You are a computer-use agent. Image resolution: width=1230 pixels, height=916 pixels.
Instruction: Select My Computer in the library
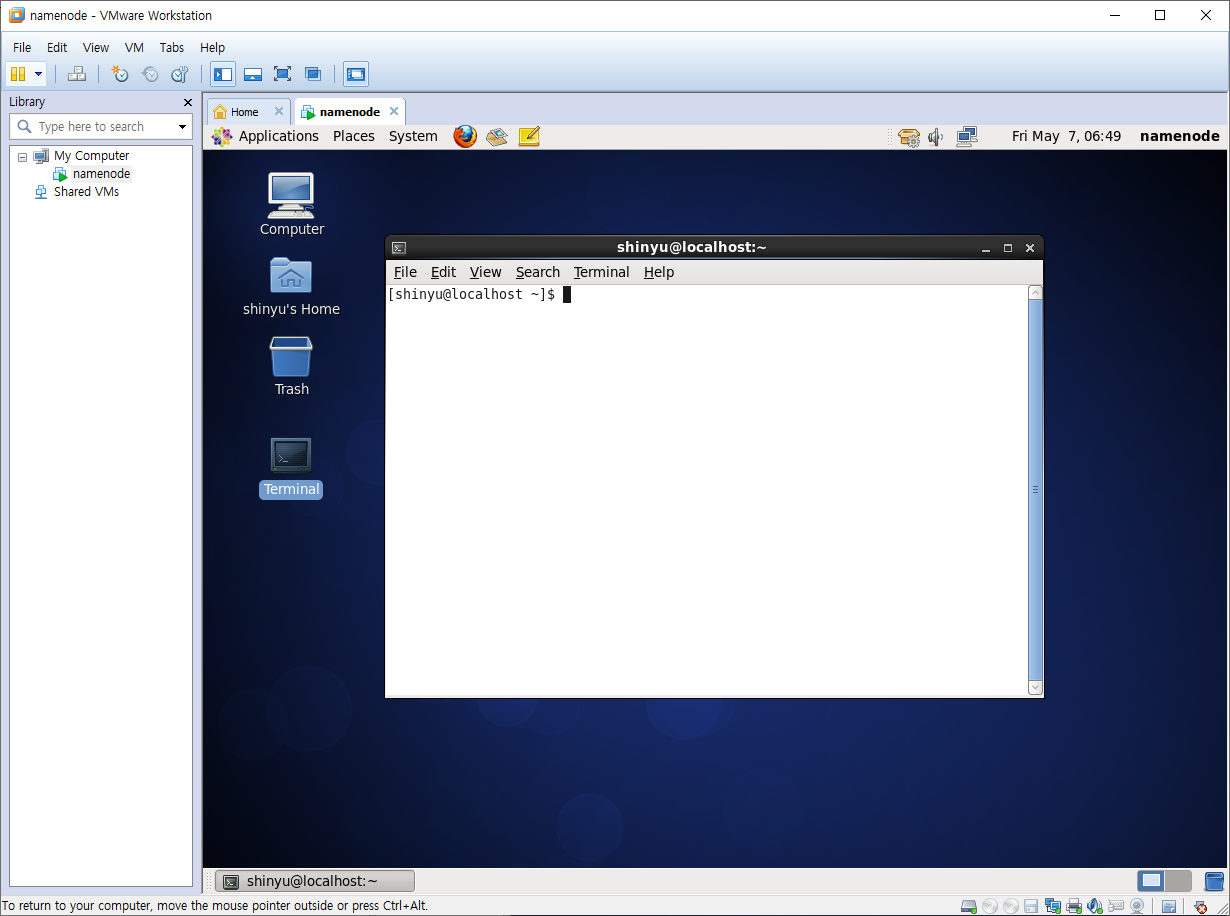point(91,156)
